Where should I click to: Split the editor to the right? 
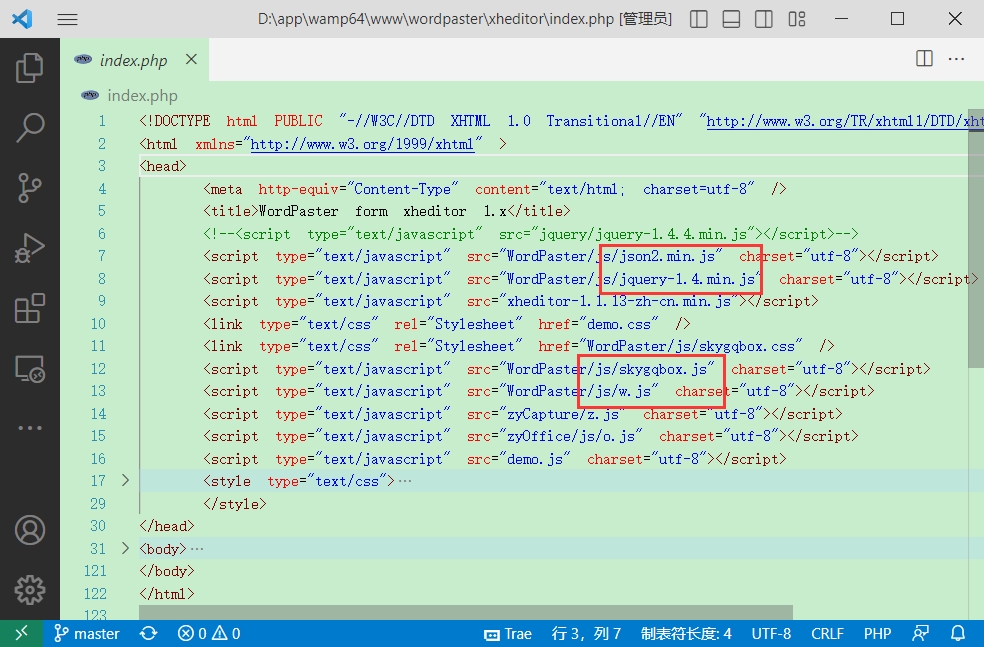924,59
